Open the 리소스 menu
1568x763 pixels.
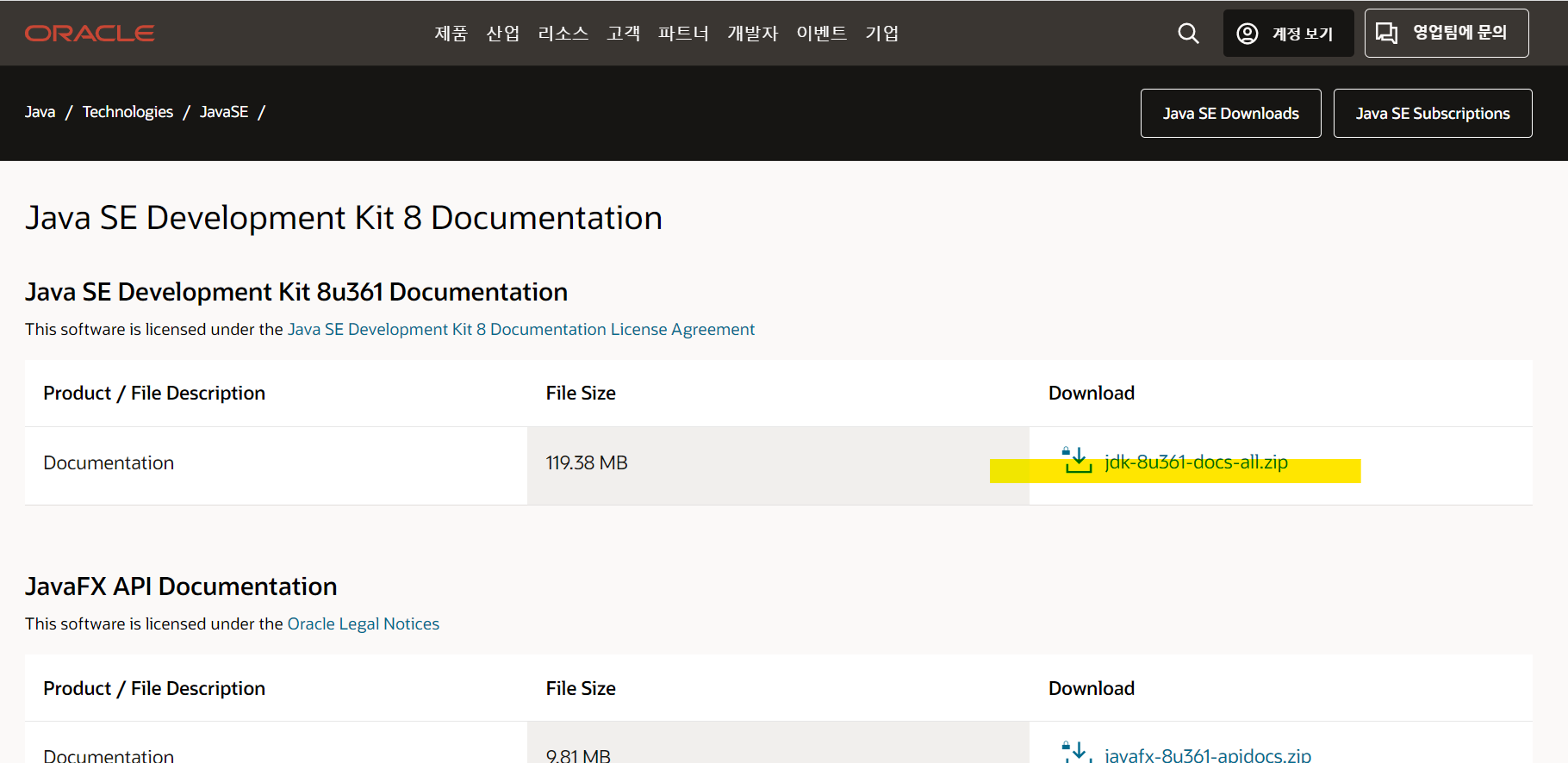coord(563,34)
